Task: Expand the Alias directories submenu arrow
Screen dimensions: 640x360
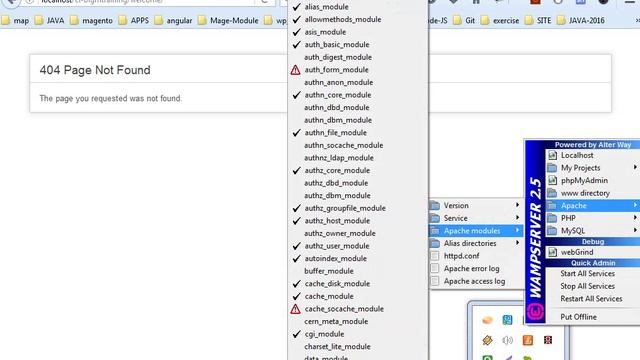Action: click(518, 243)
